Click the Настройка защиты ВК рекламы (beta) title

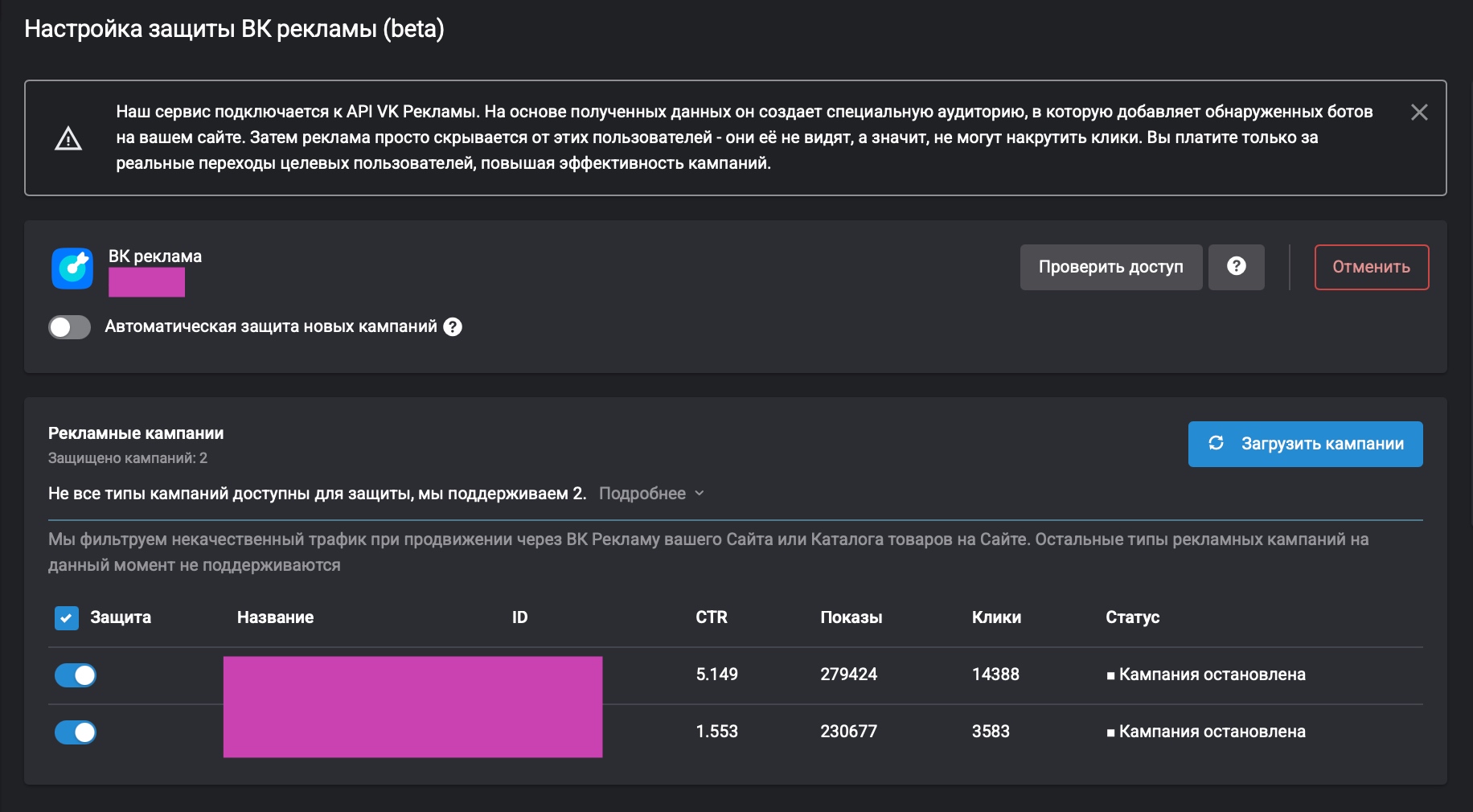pos(234,29)
